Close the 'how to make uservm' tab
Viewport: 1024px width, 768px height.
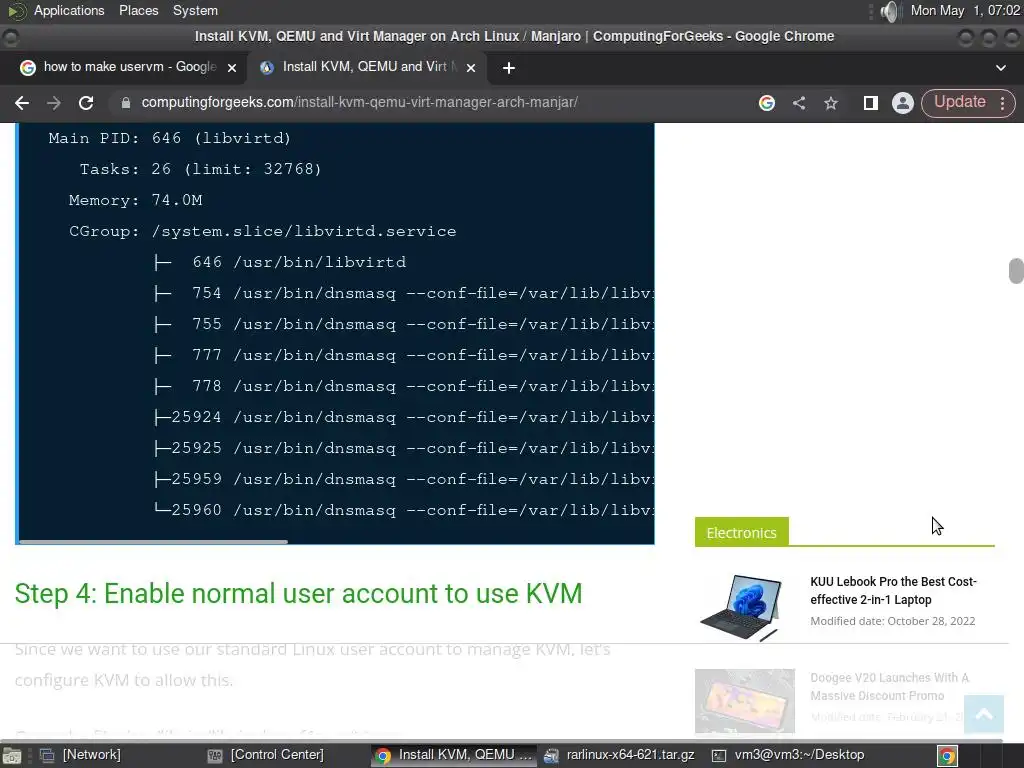pyautogui.click(x=231, y=68)
